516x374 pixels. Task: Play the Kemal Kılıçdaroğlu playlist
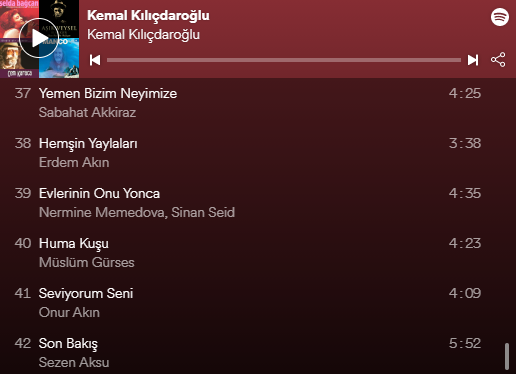(39, 38)
